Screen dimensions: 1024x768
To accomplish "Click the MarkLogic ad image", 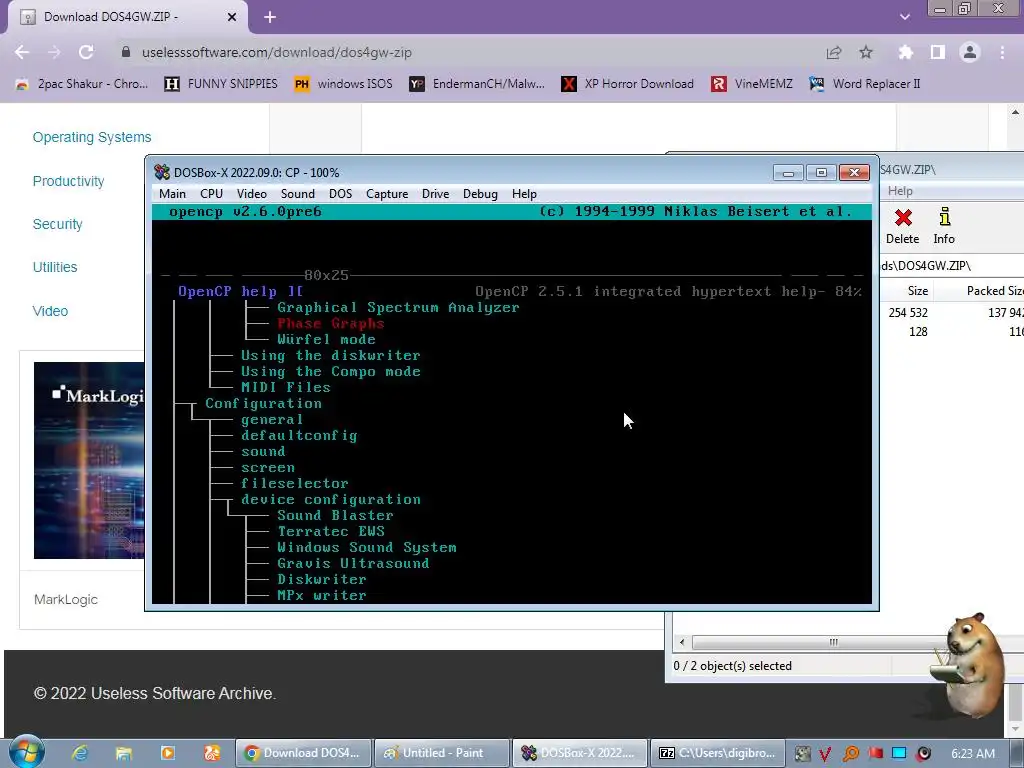I will pos(89,460).
